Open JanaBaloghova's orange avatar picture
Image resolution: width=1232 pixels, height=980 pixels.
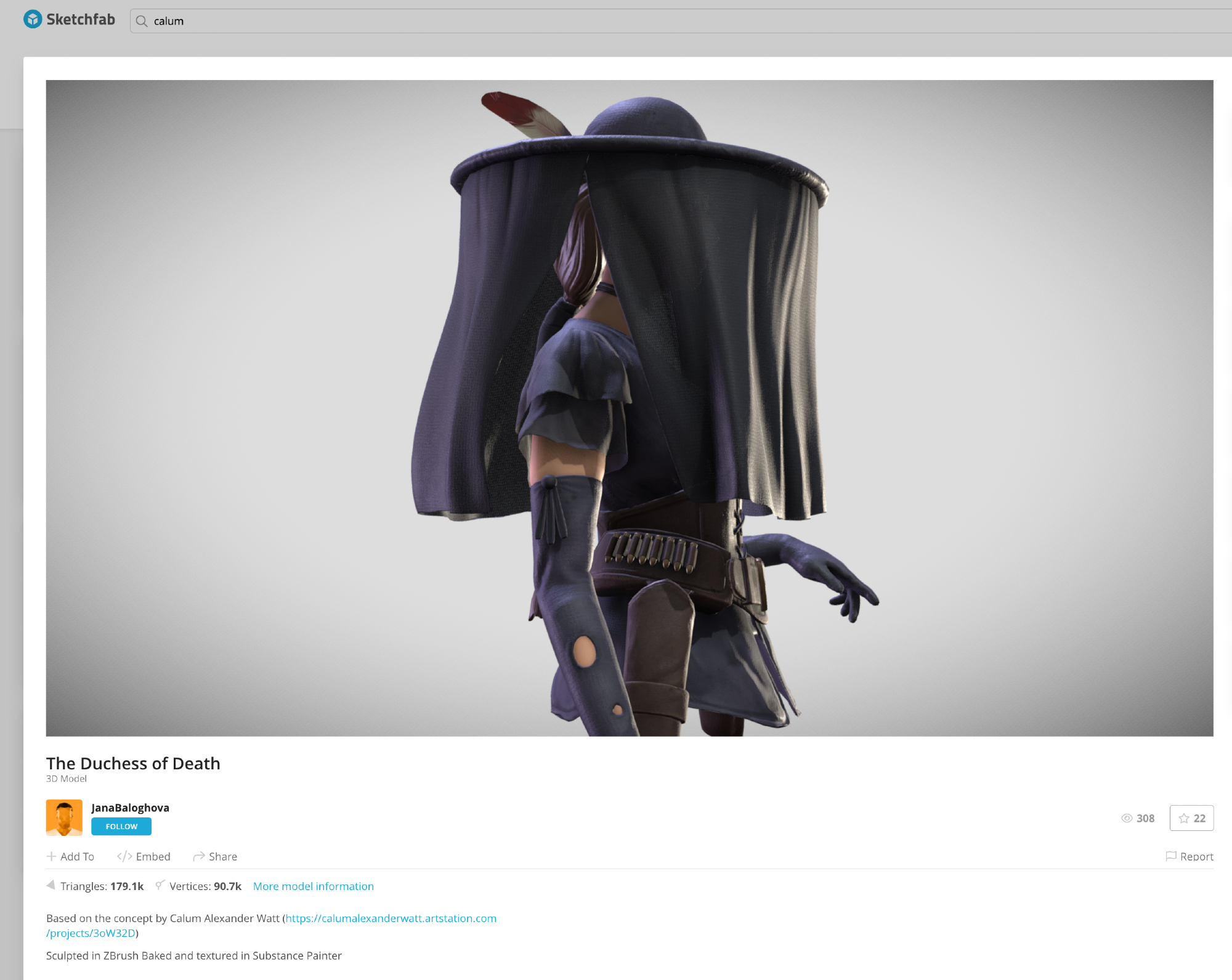(x=64, y=817)
